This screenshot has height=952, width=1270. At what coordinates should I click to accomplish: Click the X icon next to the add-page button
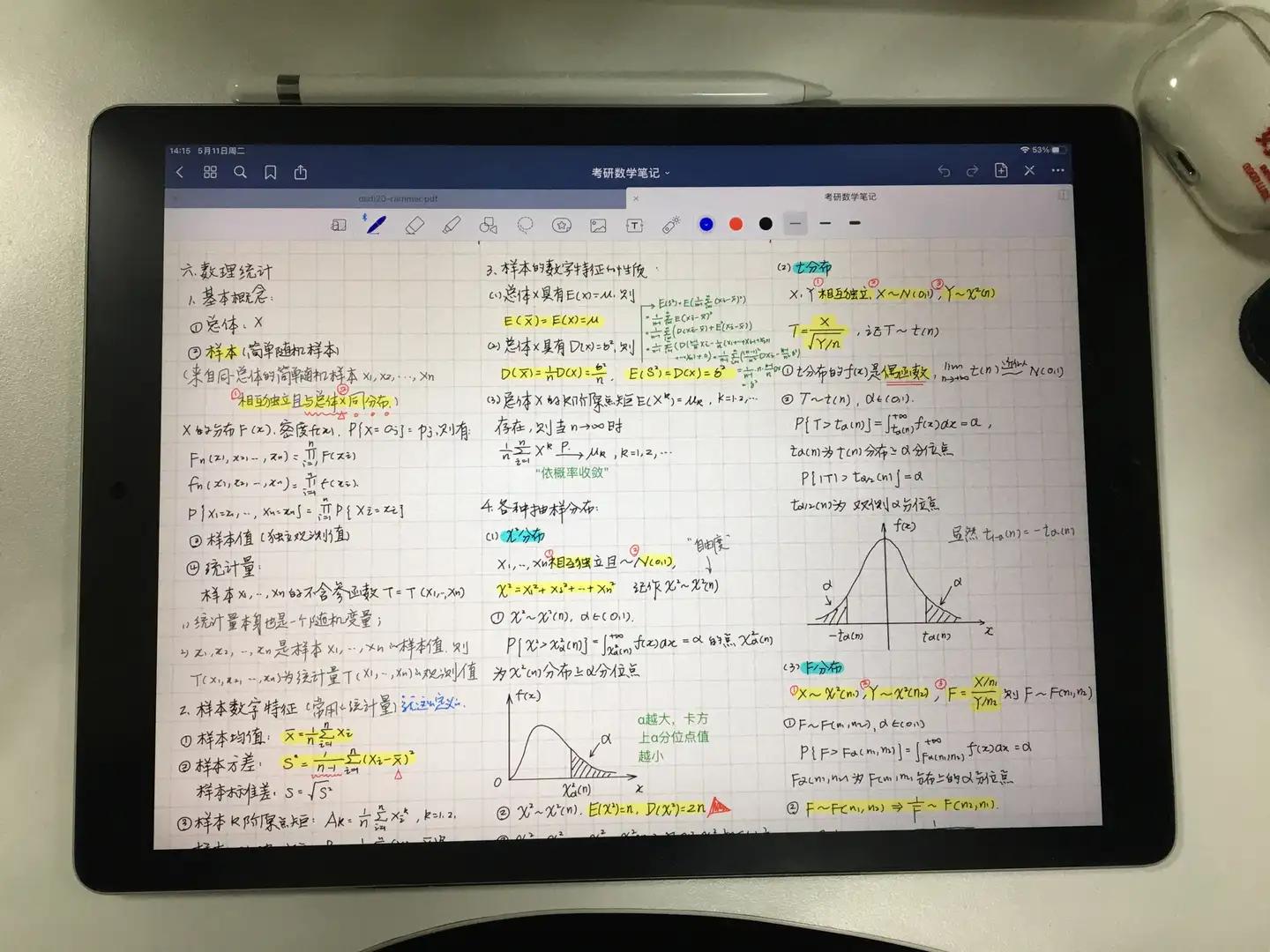1029,170
